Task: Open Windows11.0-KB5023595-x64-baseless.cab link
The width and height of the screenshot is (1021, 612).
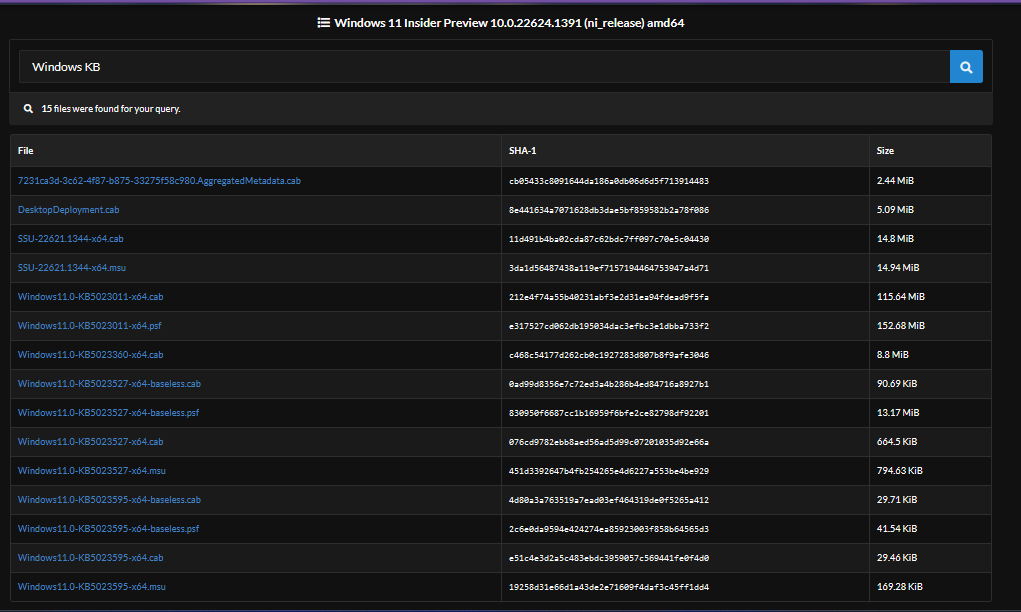Action: (109, 499)
